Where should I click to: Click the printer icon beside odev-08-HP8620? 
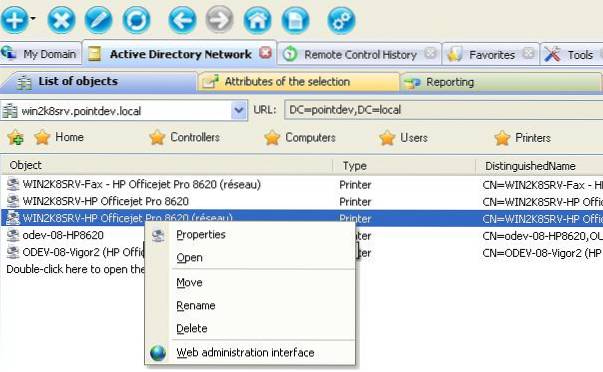point(13,235)
